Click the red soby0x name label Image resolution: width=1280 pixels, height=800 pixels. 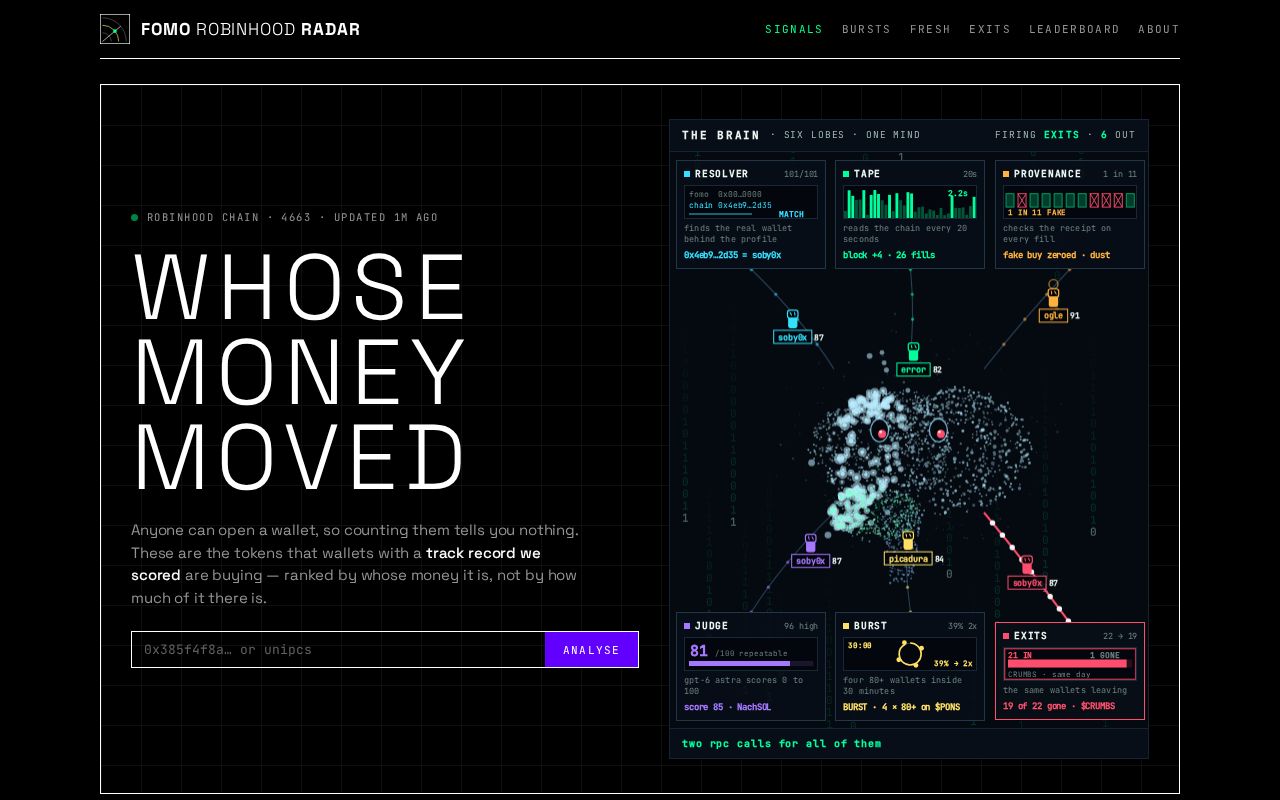click(1027, 584)
